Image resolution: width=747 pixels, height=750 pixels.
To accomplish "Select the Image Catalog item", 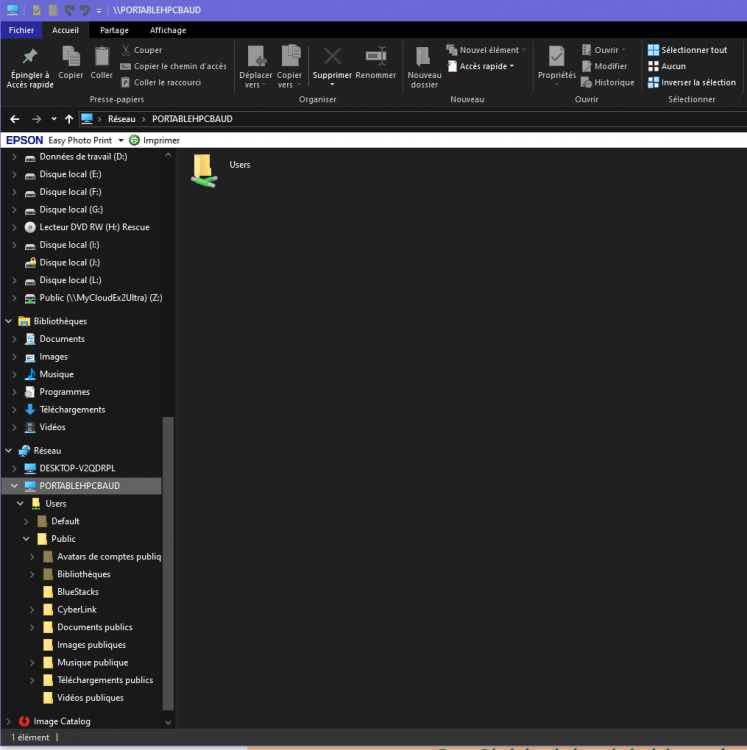I will pos(62,722).
